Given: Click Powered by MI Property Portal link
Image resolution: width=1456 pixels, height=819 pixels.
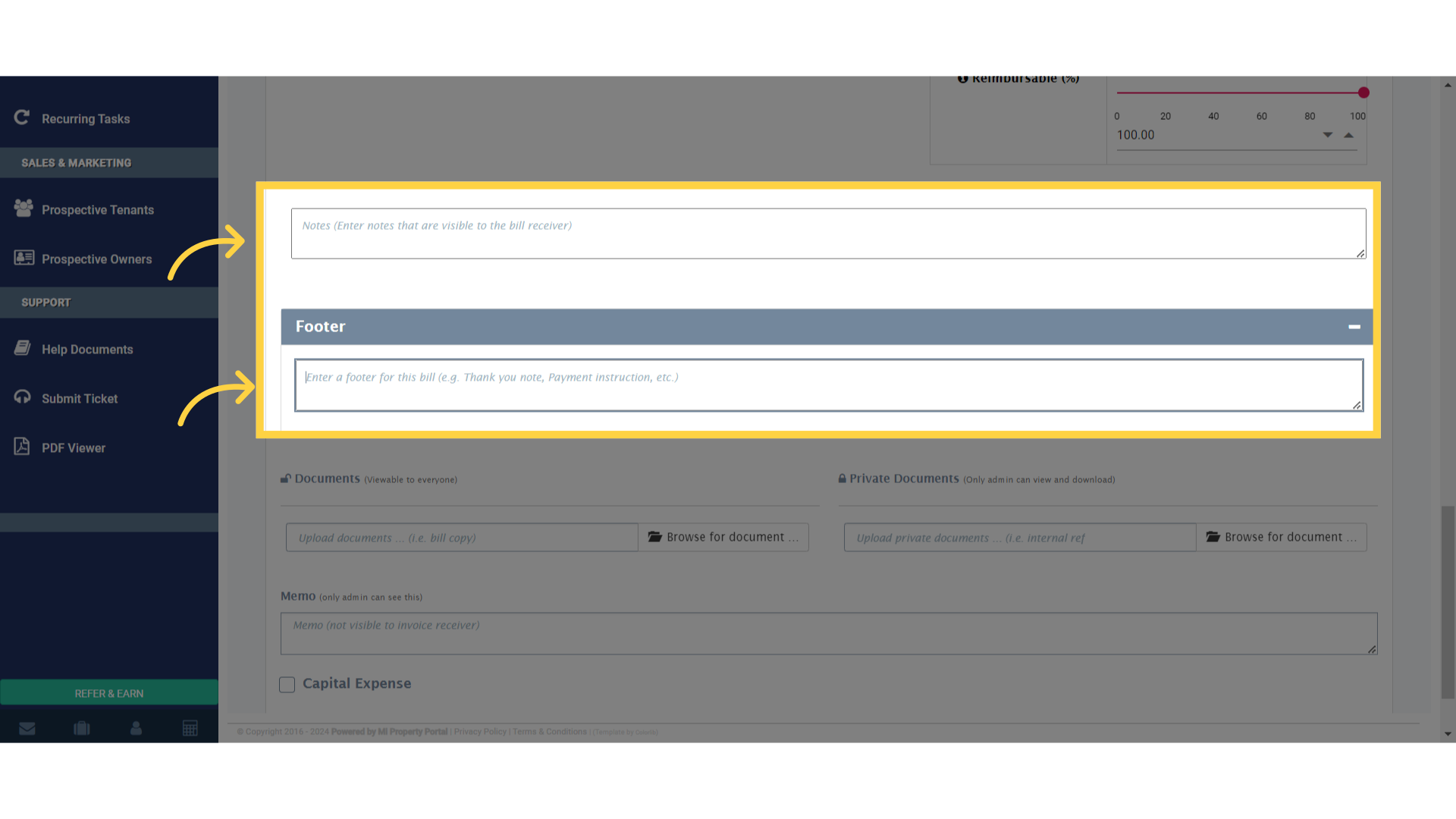Looking at the screenshot, I should click(x=389, y=732).
